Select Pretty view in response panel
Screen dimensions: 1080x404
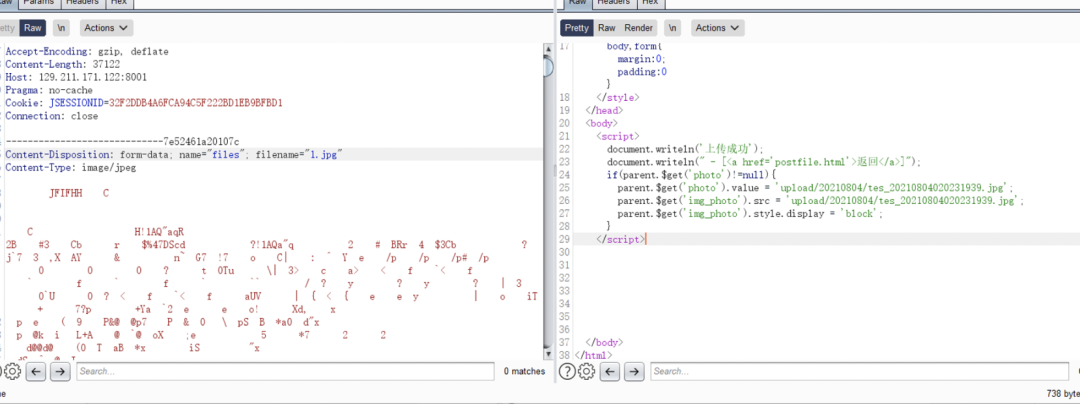(577, 28)
